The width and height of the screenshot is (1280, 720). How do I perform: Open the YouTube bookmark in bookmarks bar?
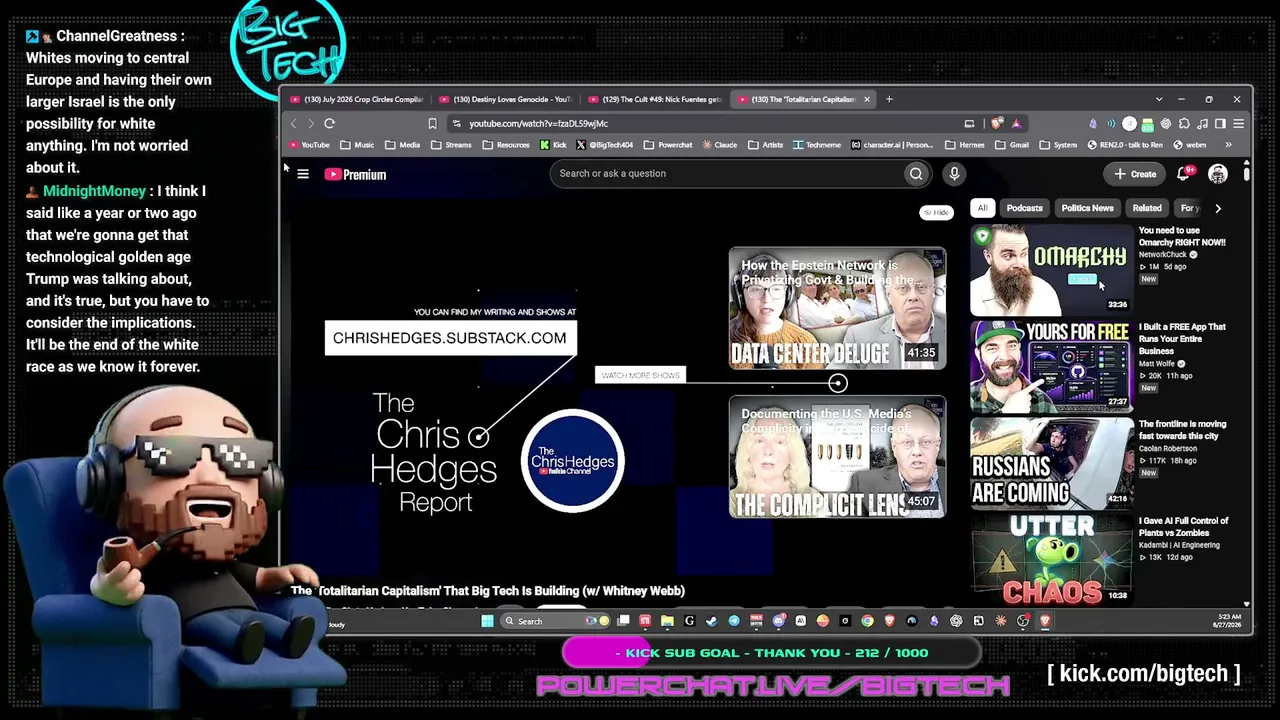coord(309,145)
